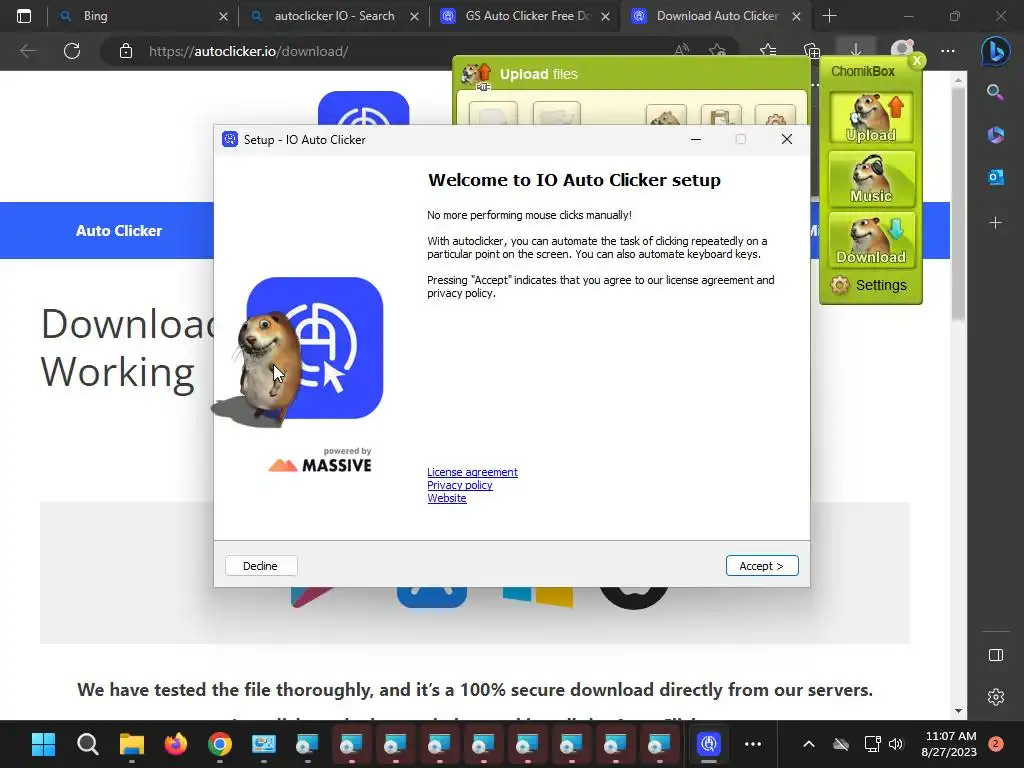Toggle the Edge sidebar panel icon
1024x768 pixels.
pyautogui.click(x=995, y=655)
